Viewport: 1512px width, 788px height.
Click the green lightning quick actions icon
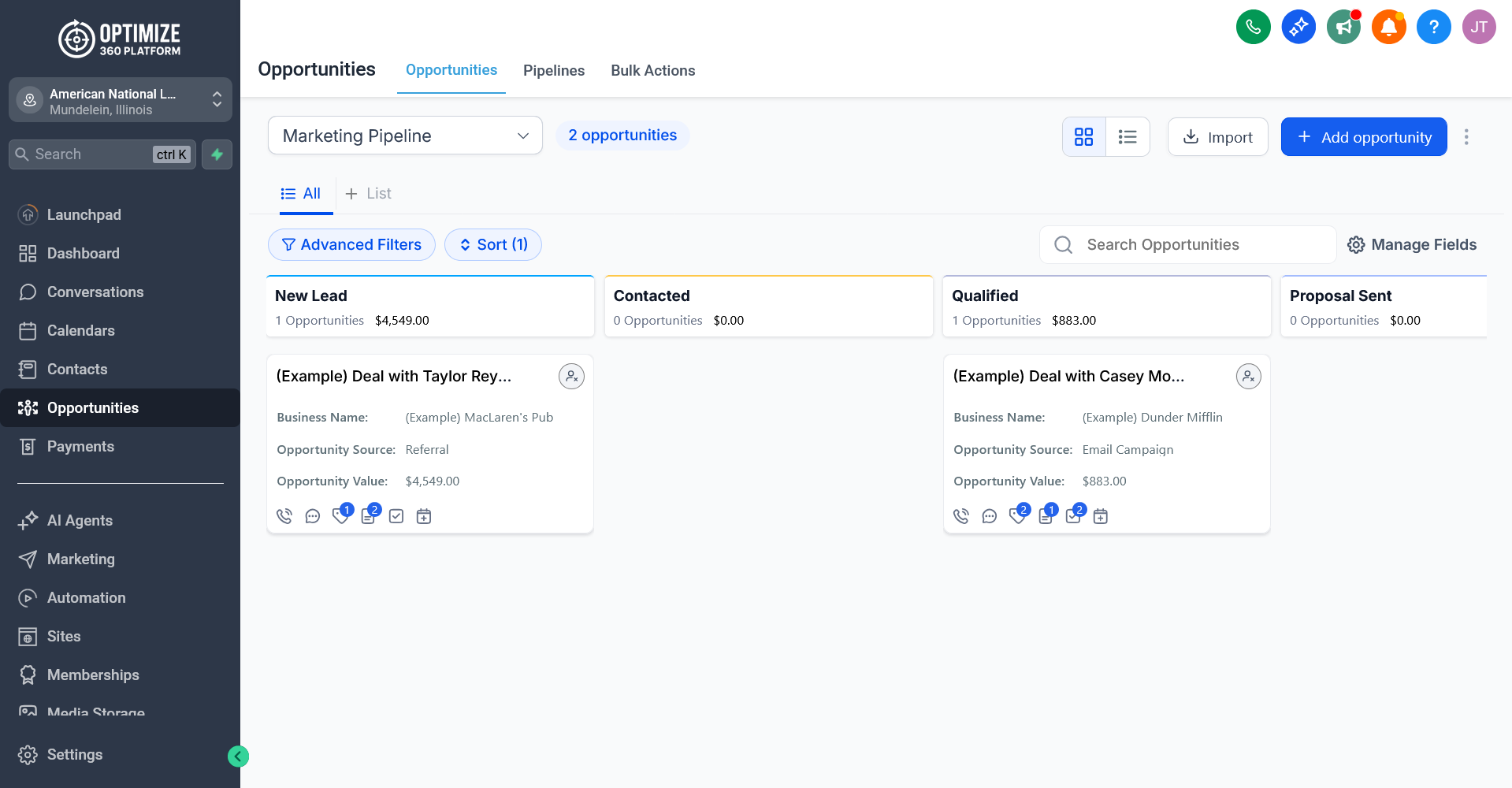coord(217,154)
